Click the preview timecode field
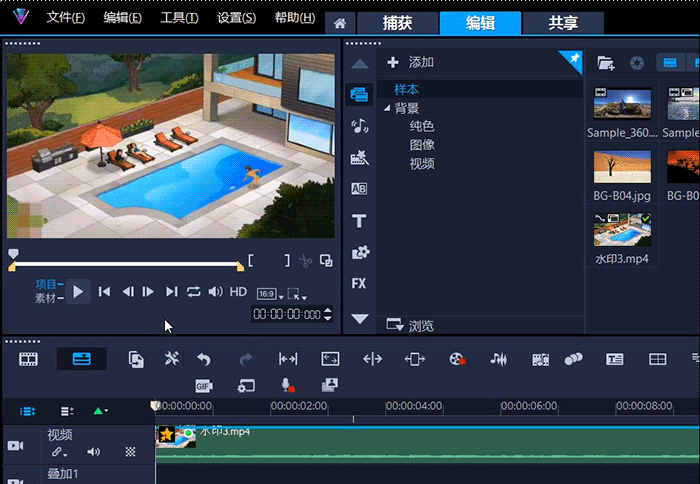This screenshot has height=484, width=700. tap(287, 314)
